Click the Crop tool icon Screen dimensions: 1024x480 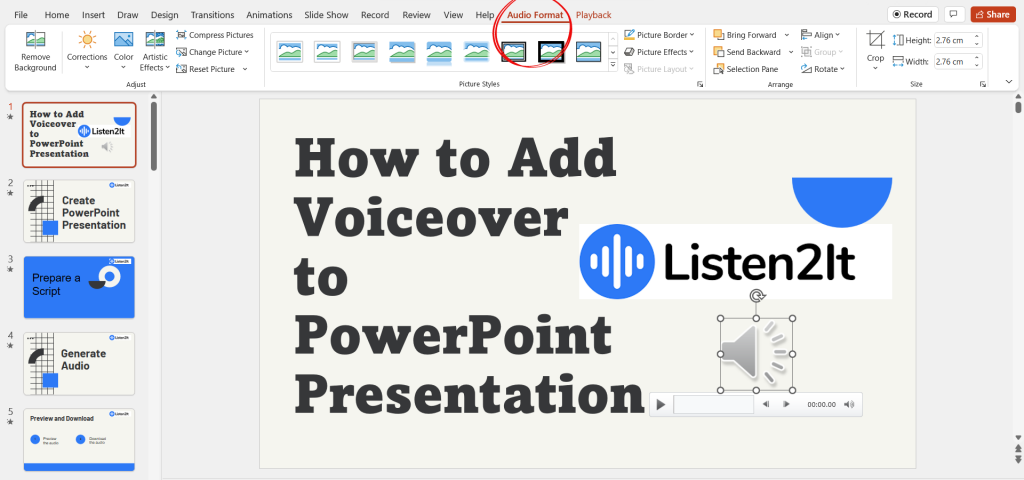pyautogui.click(x=875, y=40)
